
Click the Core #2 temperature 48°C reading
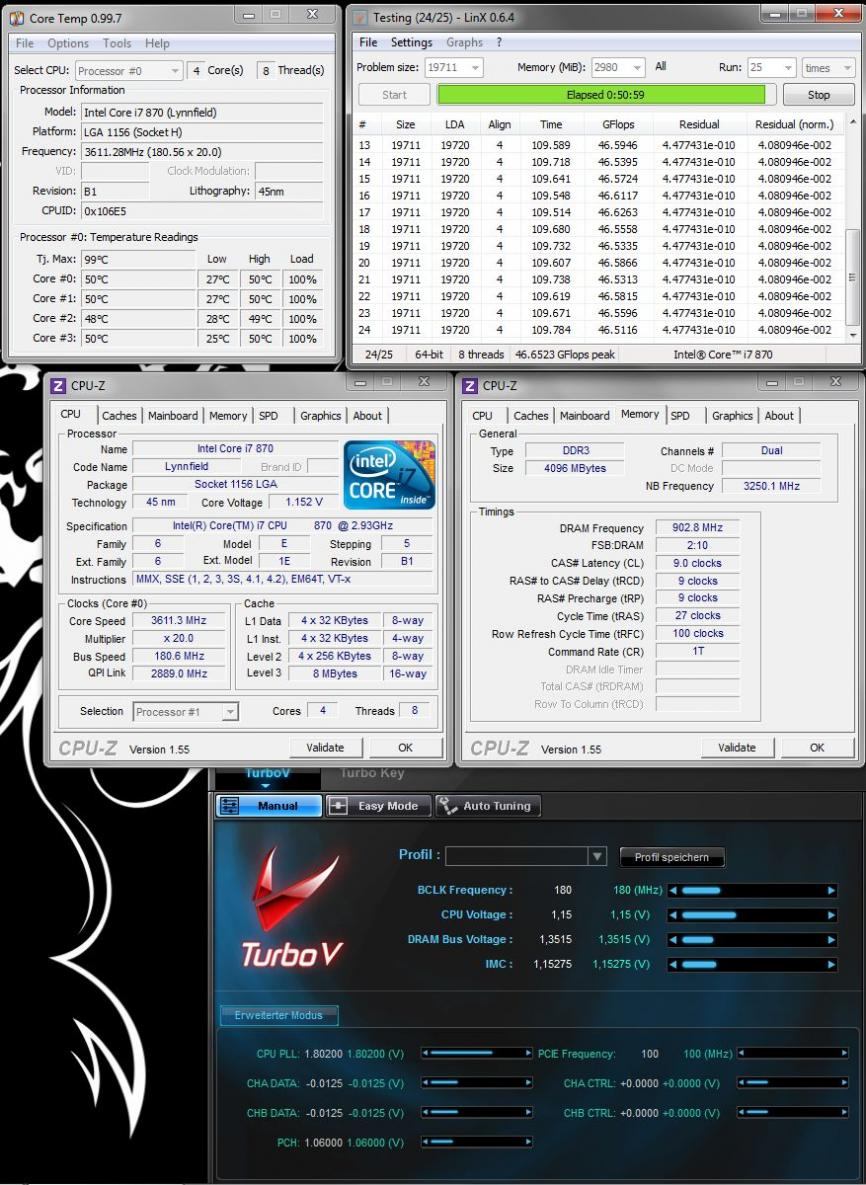pos(138,319)
